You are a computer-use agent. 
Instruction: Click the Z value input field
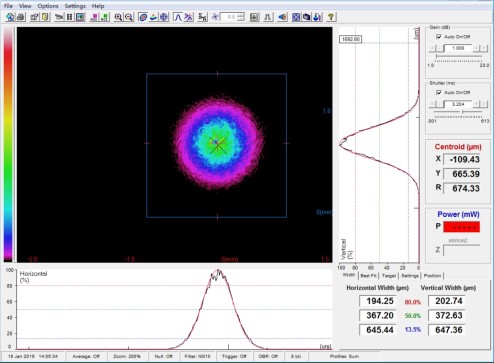[x=462, y=250]
